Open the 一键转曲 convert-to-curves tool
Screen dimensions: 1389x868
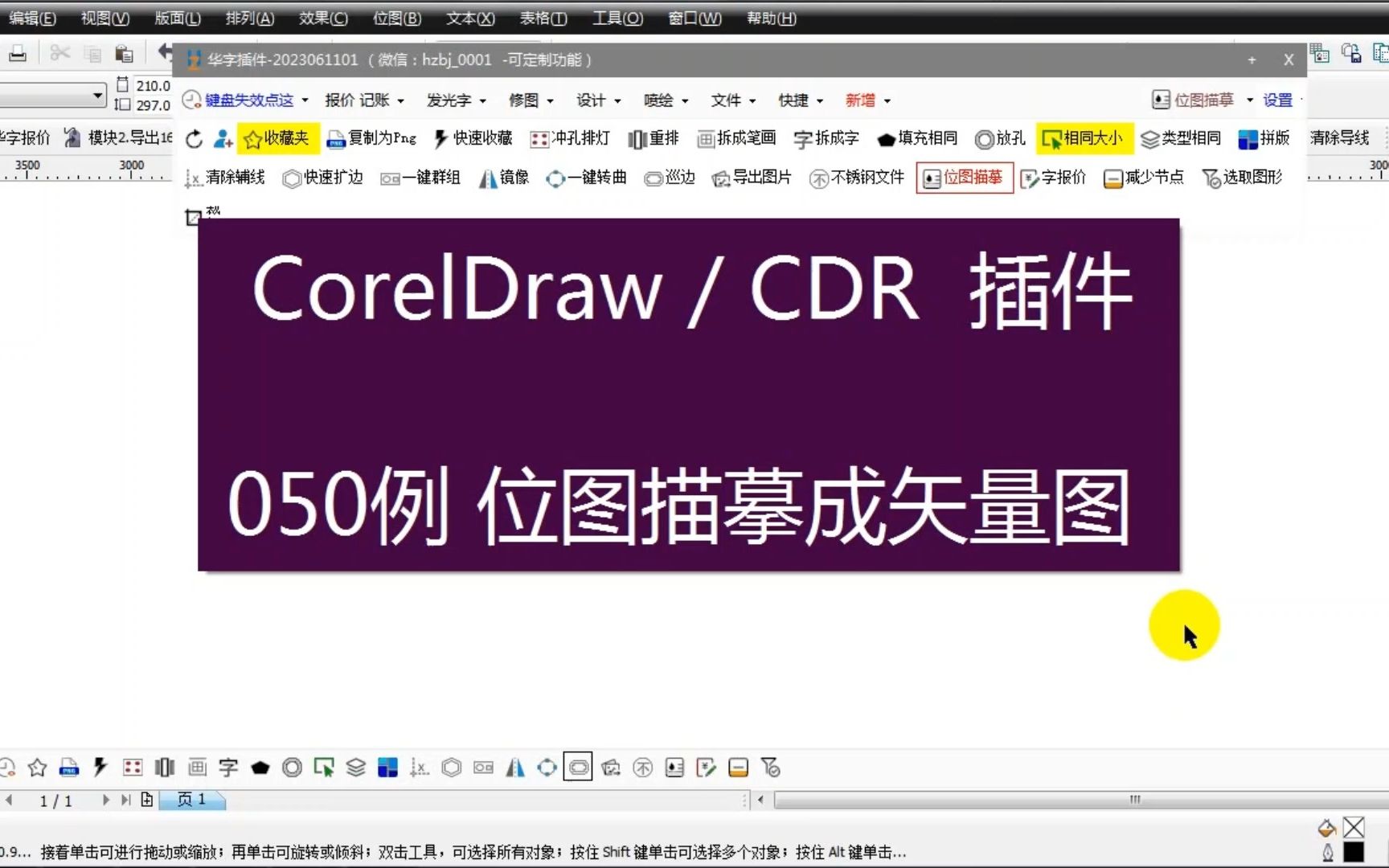coord(586,178)
